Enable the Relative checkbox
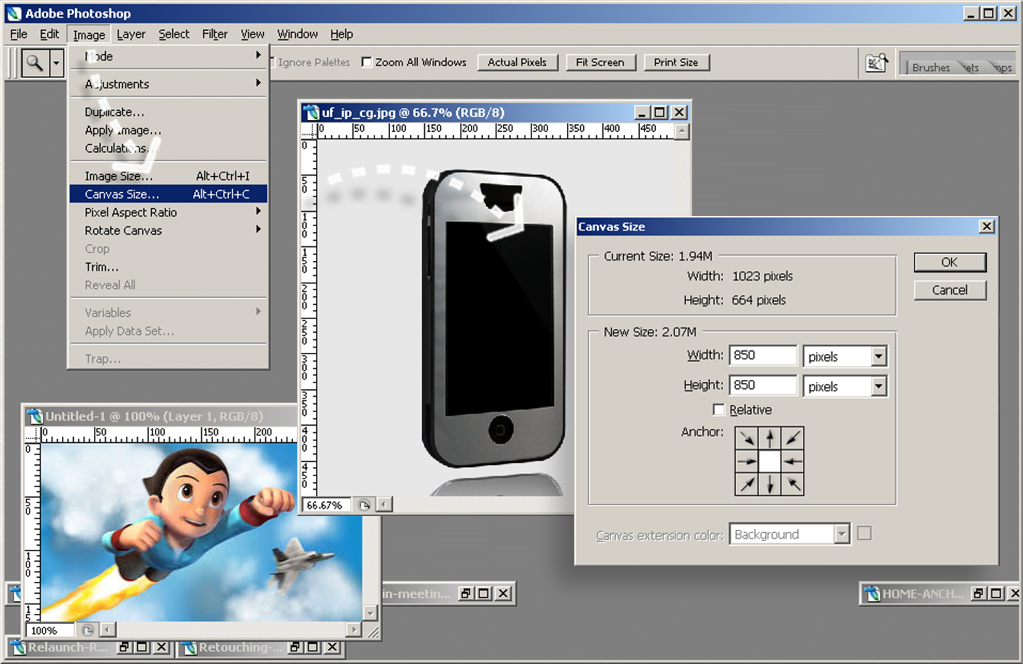This screenshot has width=1023, height=664. click(x=718, y=410)
